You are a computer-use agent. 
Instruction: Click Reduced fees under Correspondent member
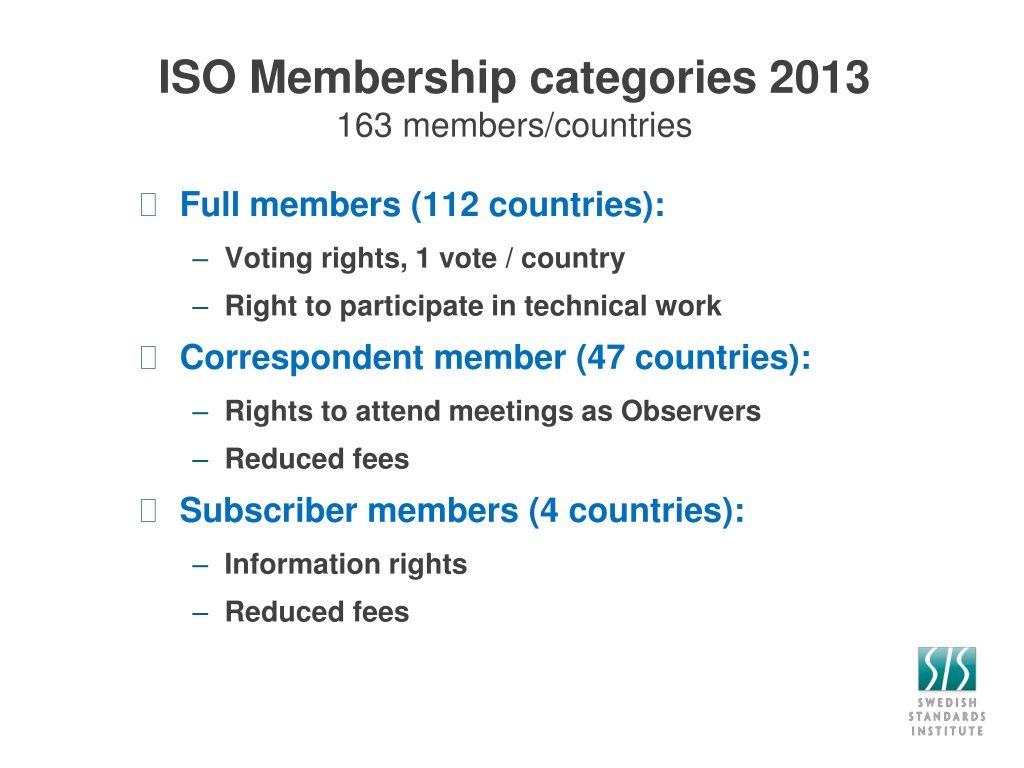coord(317,458)
